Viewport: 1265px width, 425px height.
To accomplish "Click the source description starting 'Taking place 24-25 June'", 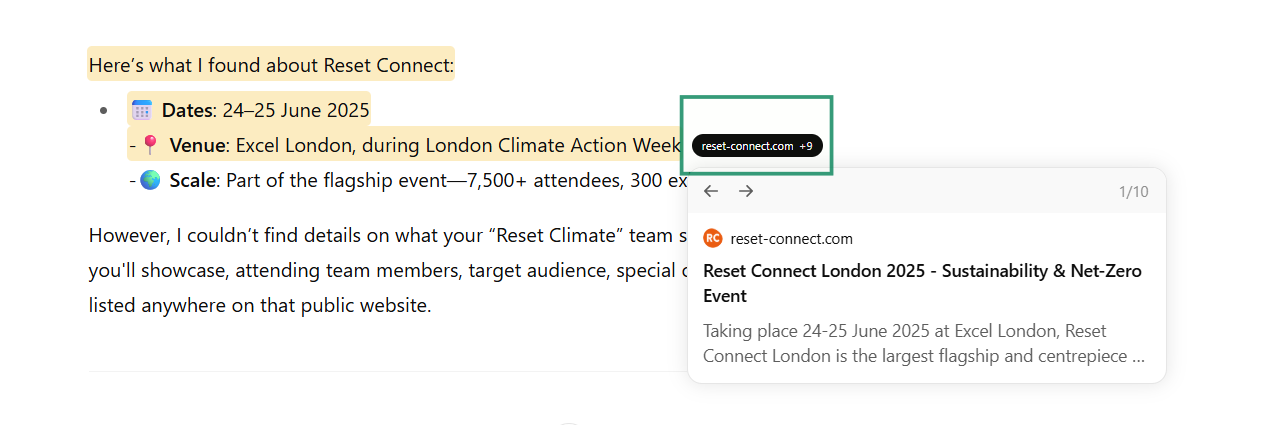I will coord(924,343).
